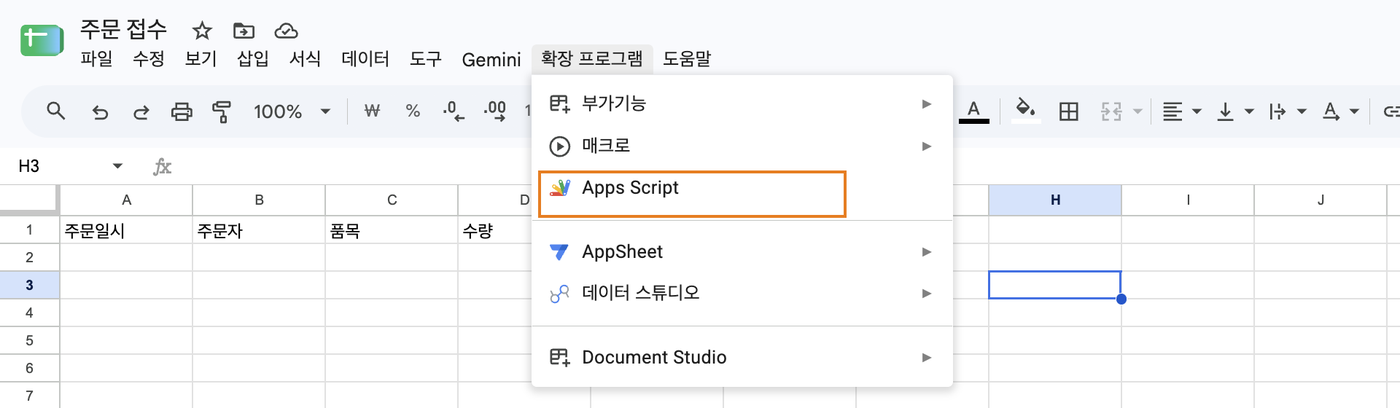
Task: Expand the 데이터 스튜디오 submenu
Action: pyautogui.click(x=742, y=294)
